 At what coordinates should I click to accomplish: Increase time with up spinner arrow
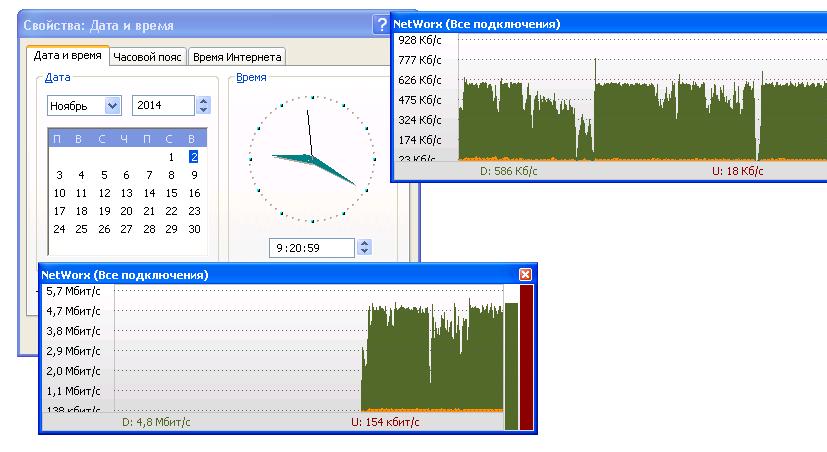point(364,243)
